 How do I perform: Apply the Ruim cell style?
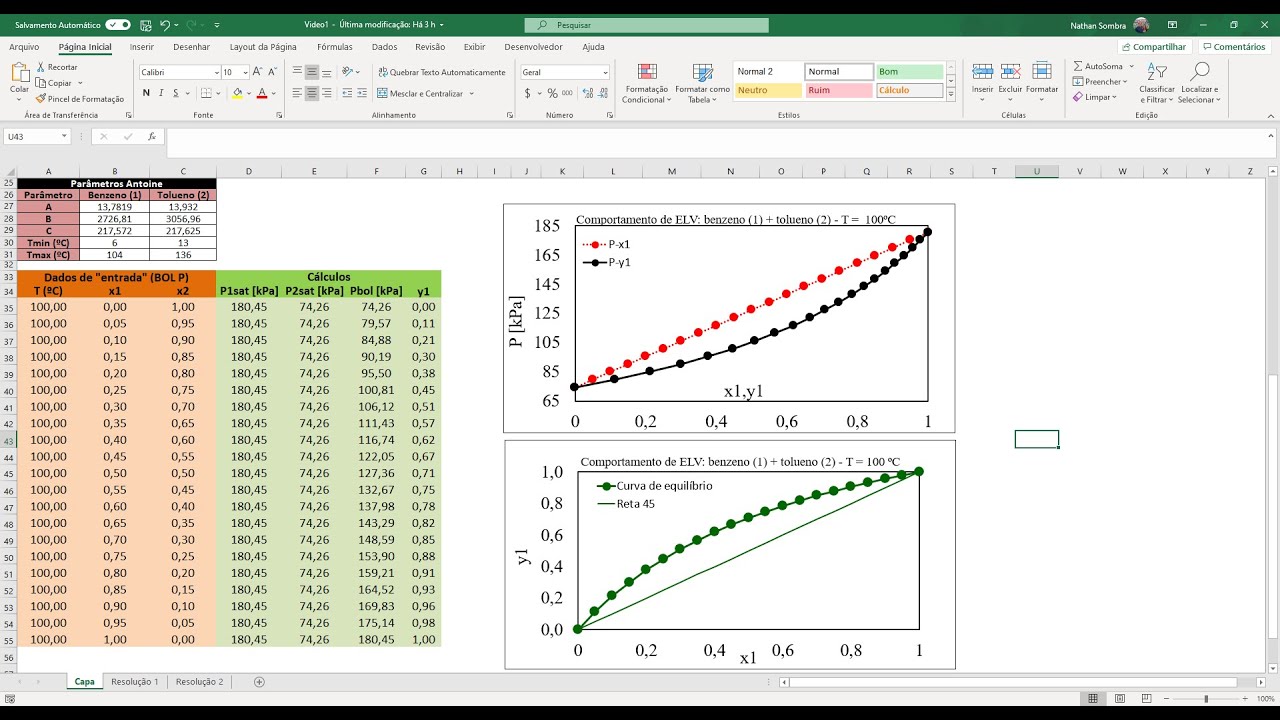pyautogui.click(x=838, y=90)
